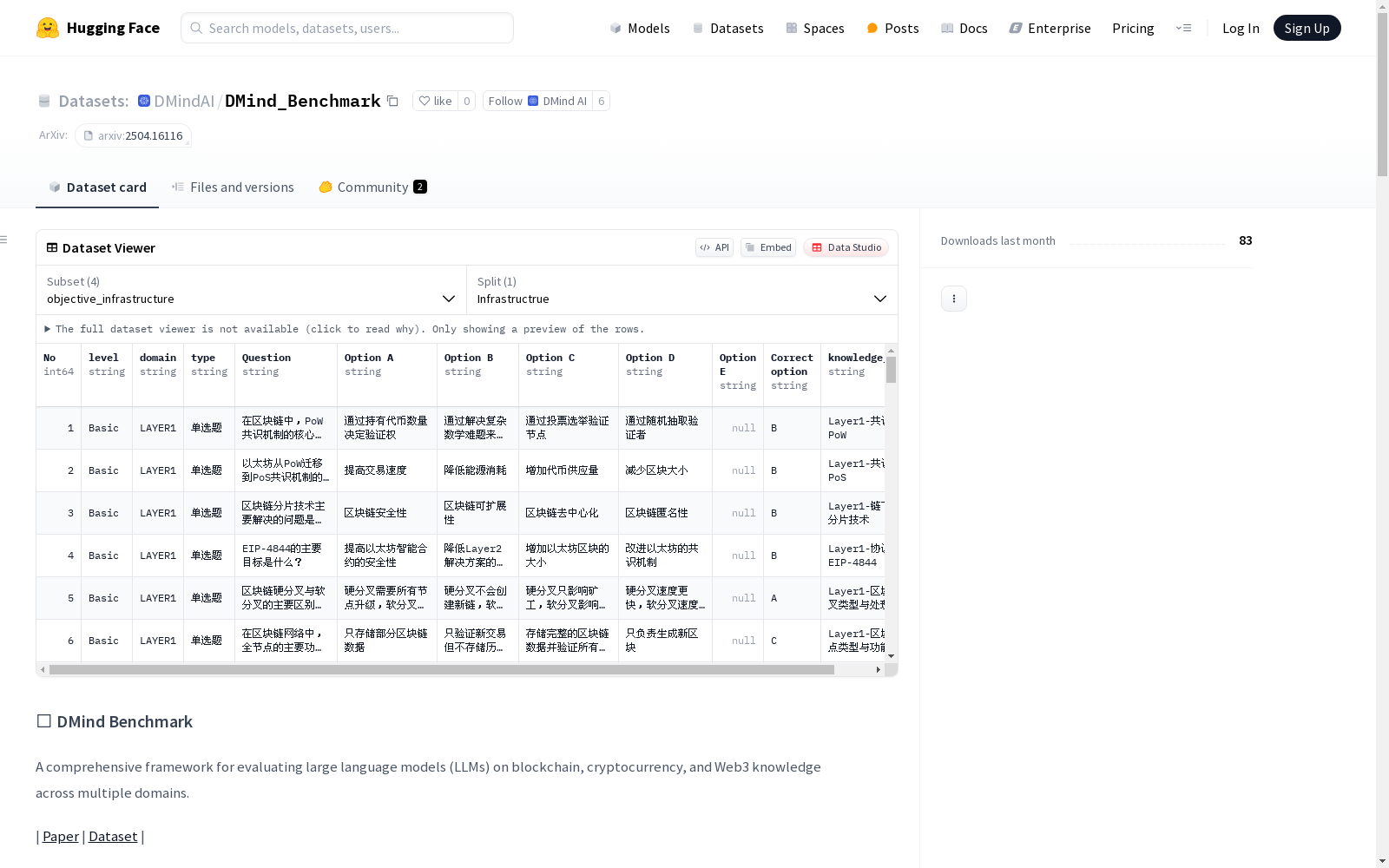Open the Subset dropdown objective_infrastructure
1389x868 pixels.
click(x=252, y=290)
